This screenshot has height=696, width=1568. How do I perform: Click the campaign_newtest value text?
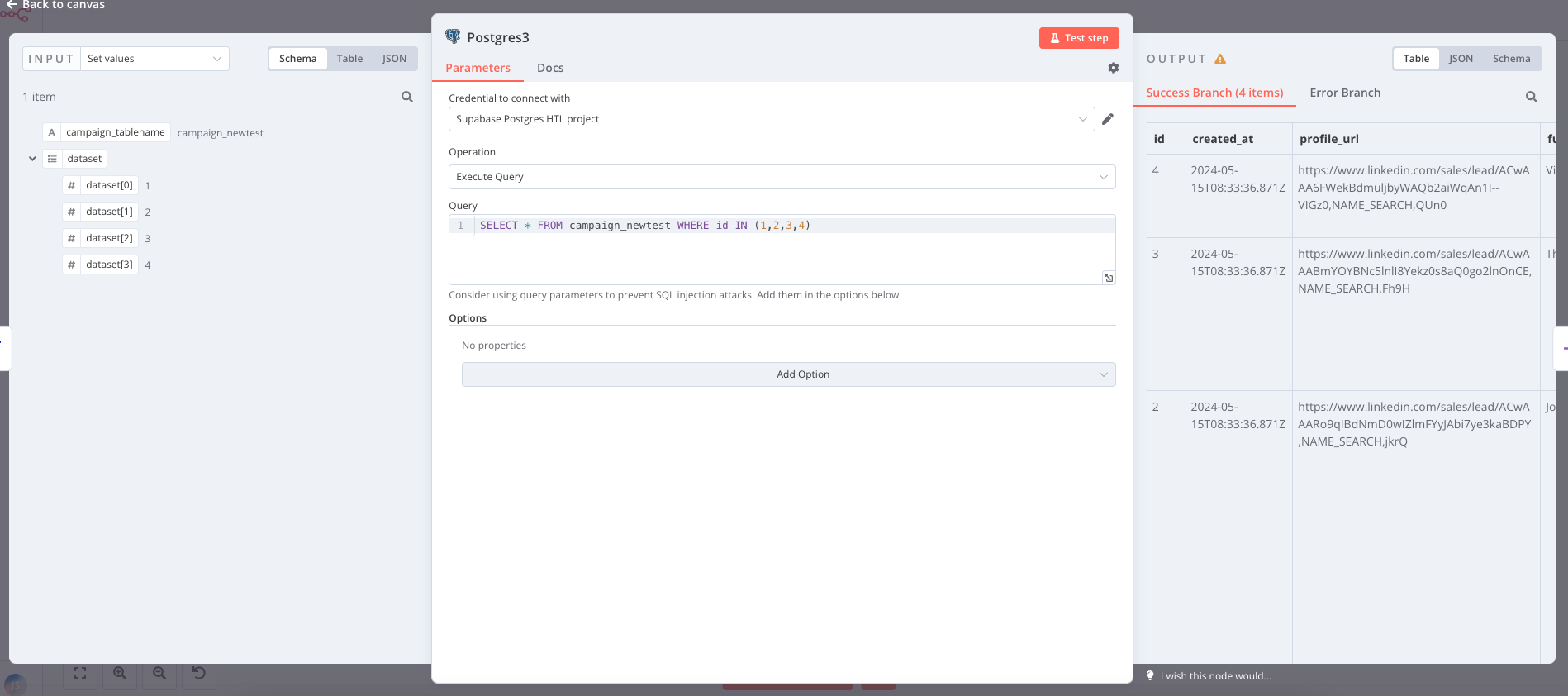click(221, 133)
